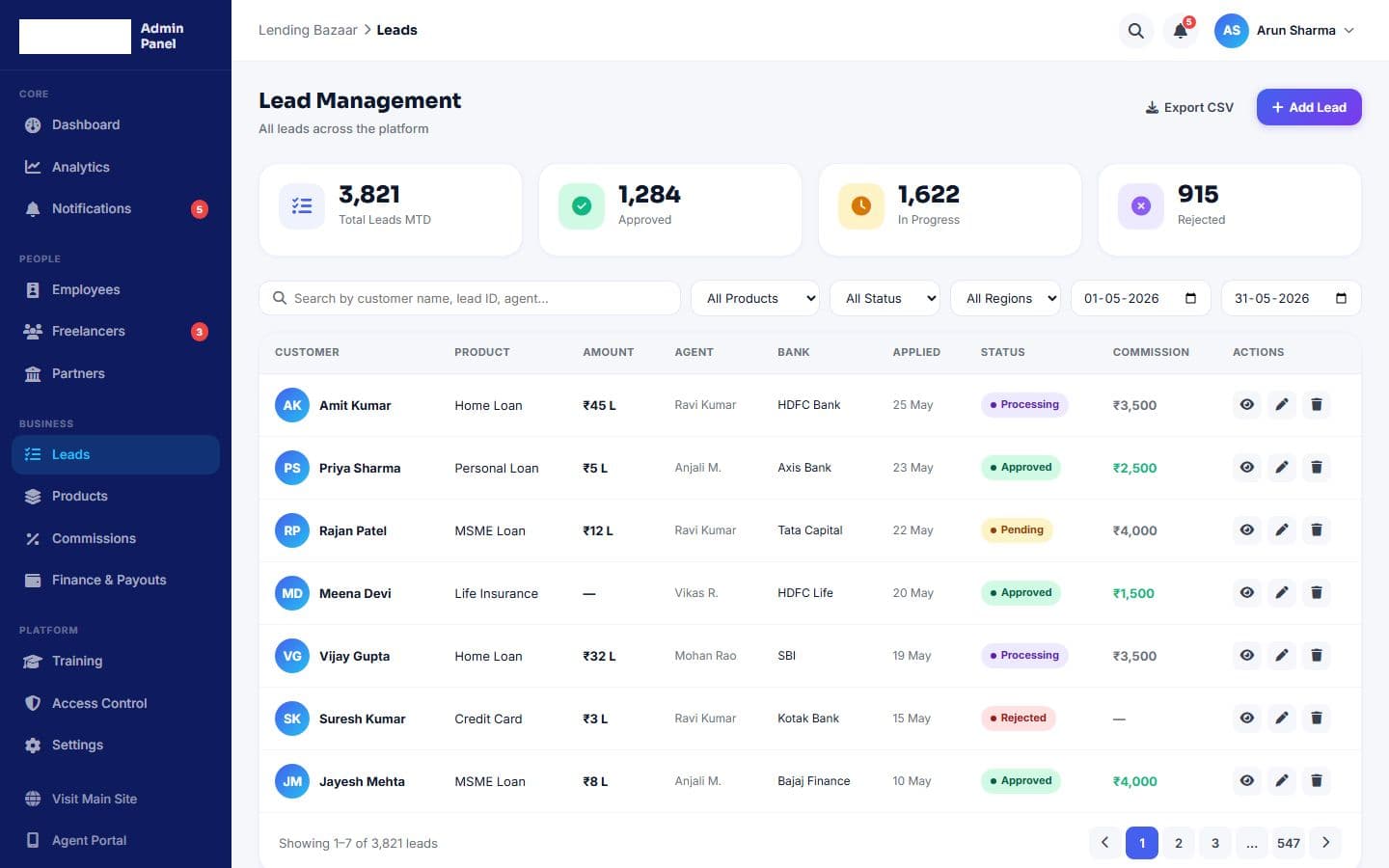Open the All Products filter dropdown
1389x868 pixels.
[x=755, y=299]
